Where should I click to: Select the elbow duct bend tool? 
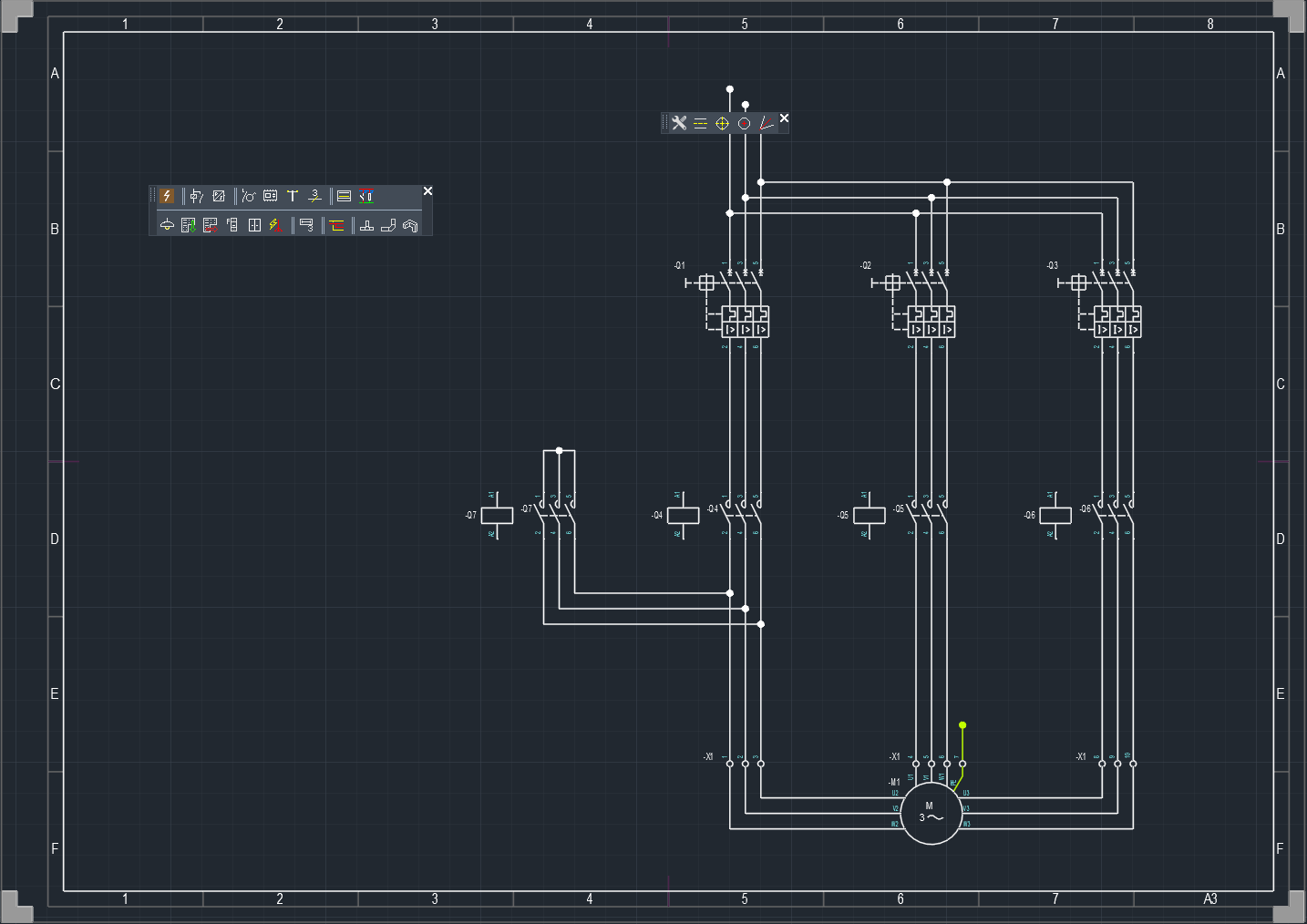tap(388, 225)
